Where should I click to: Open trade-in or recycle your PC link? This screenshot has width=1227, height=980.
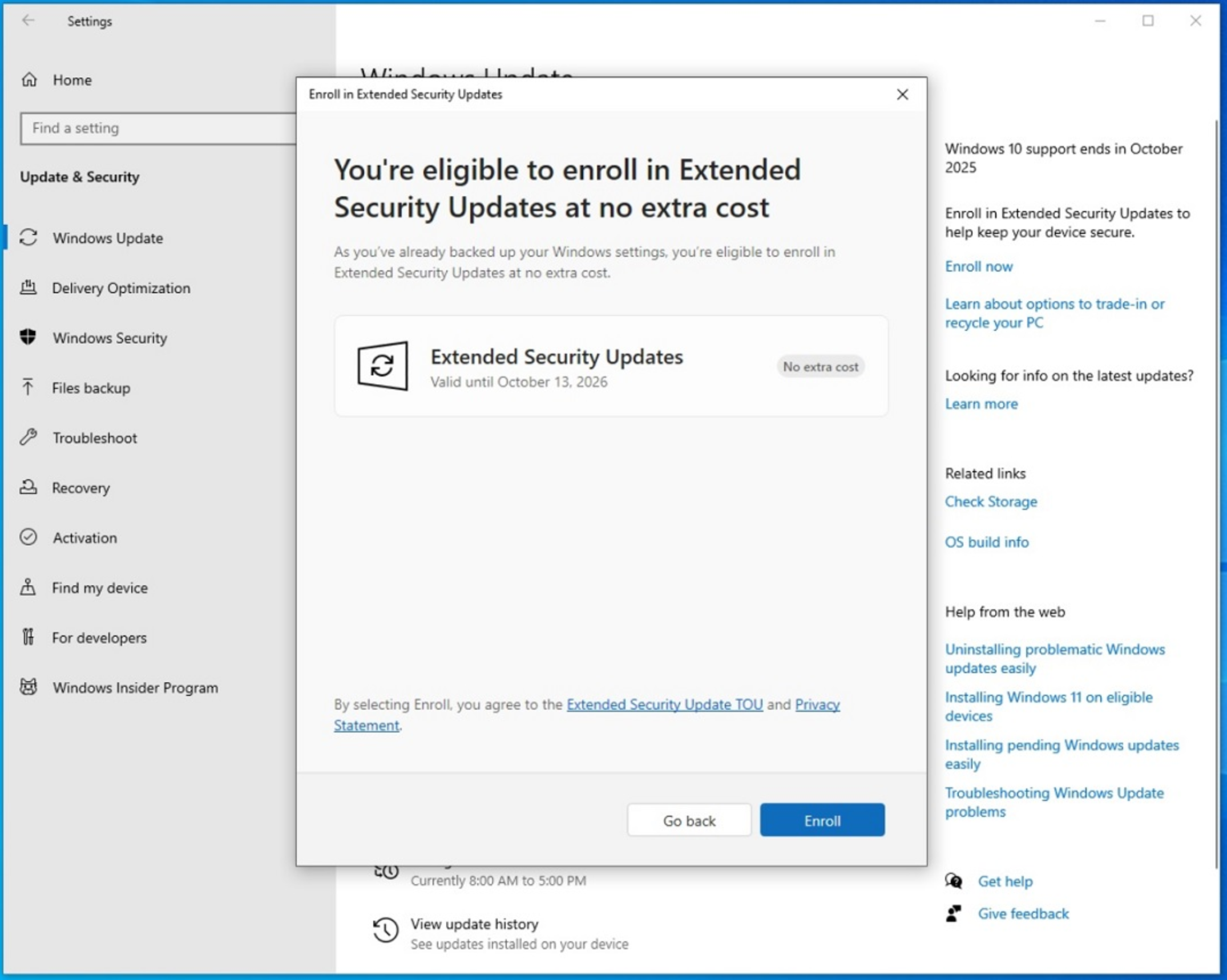[1055, 313]
